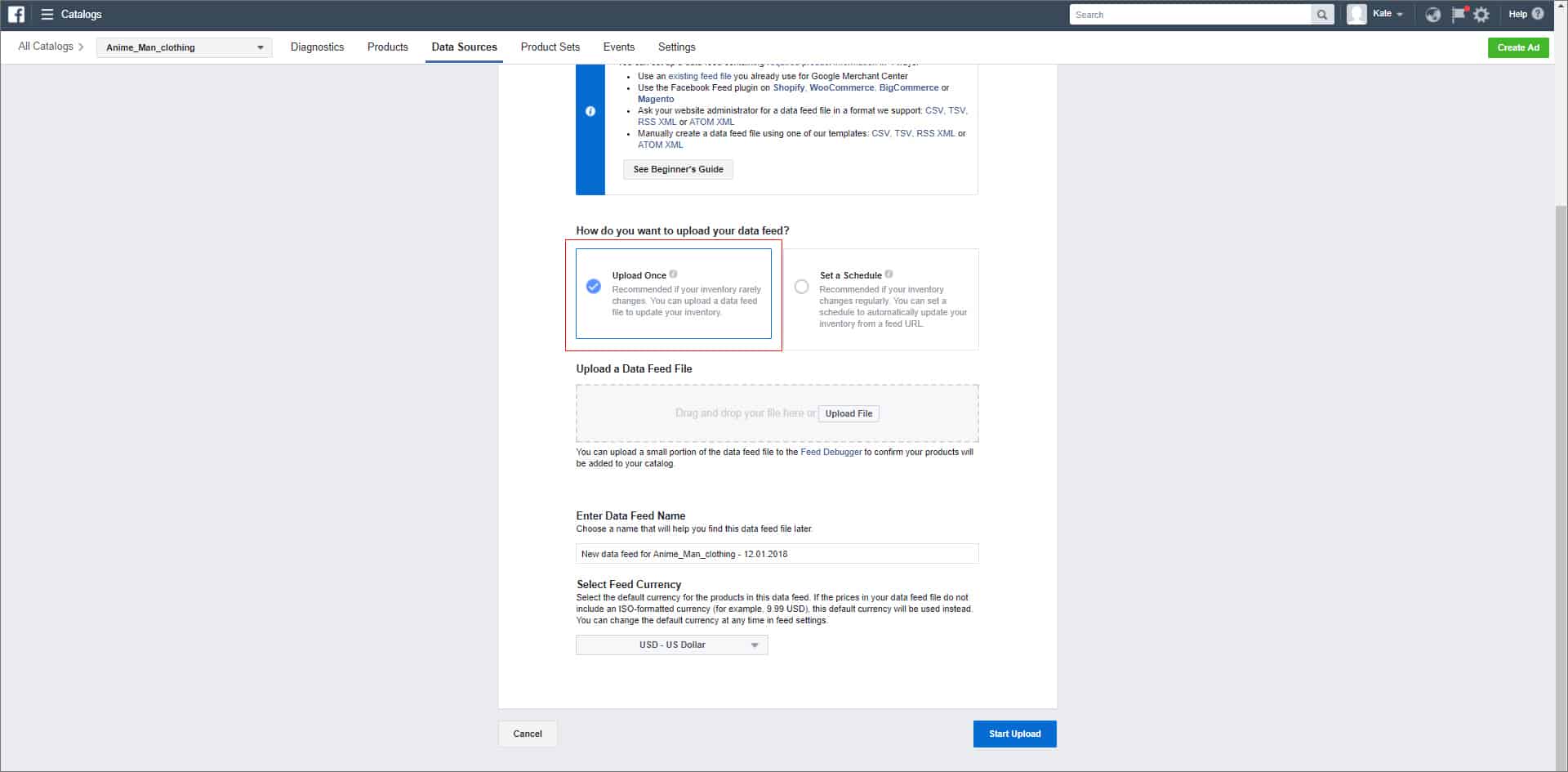Click the Start Upload button
The width and height of the screenshot is (1568, 772).
tap(1014, 734)
